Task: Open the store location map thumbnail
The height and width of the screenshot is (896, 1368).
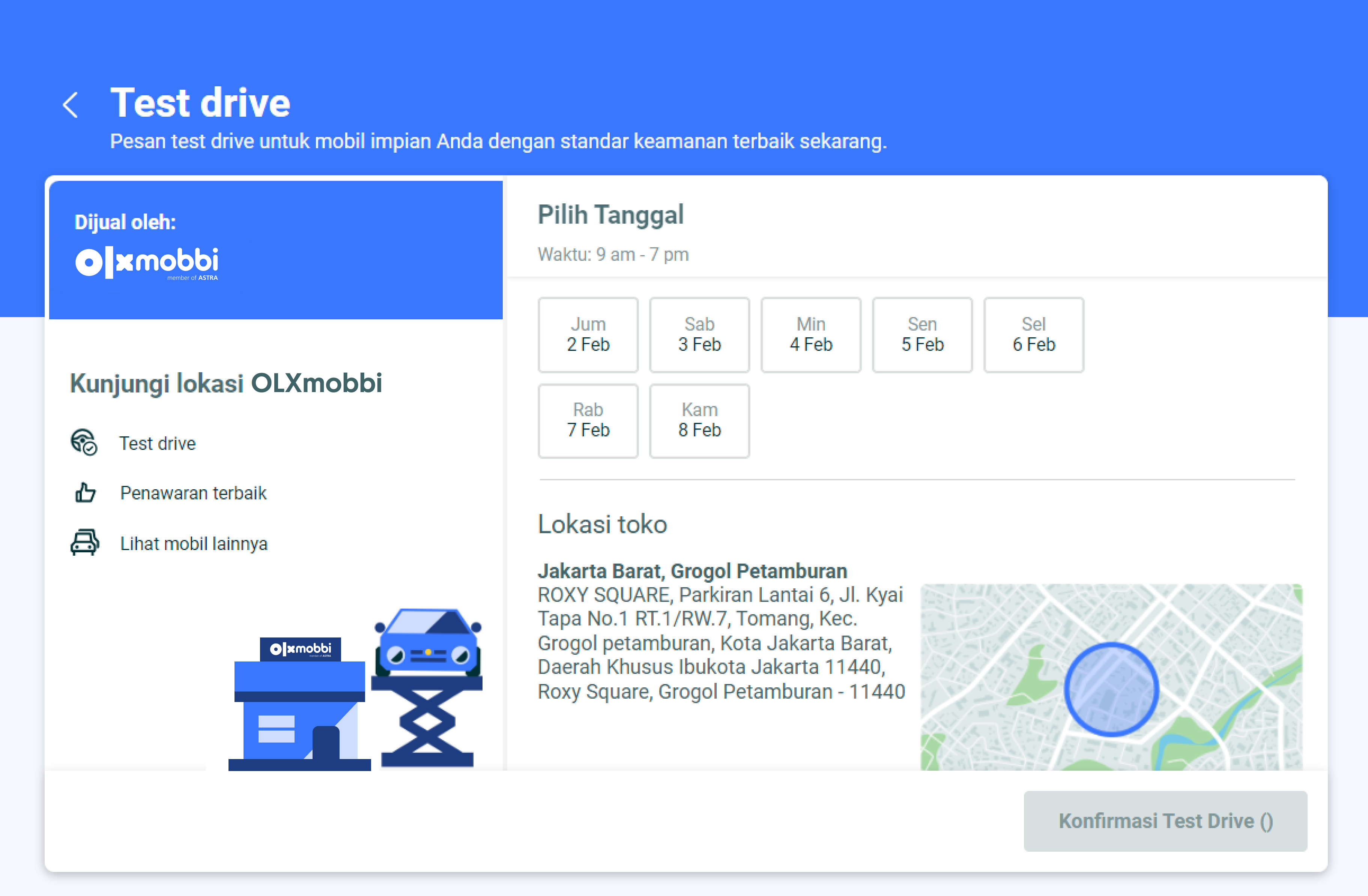Action: point(1111,677)
